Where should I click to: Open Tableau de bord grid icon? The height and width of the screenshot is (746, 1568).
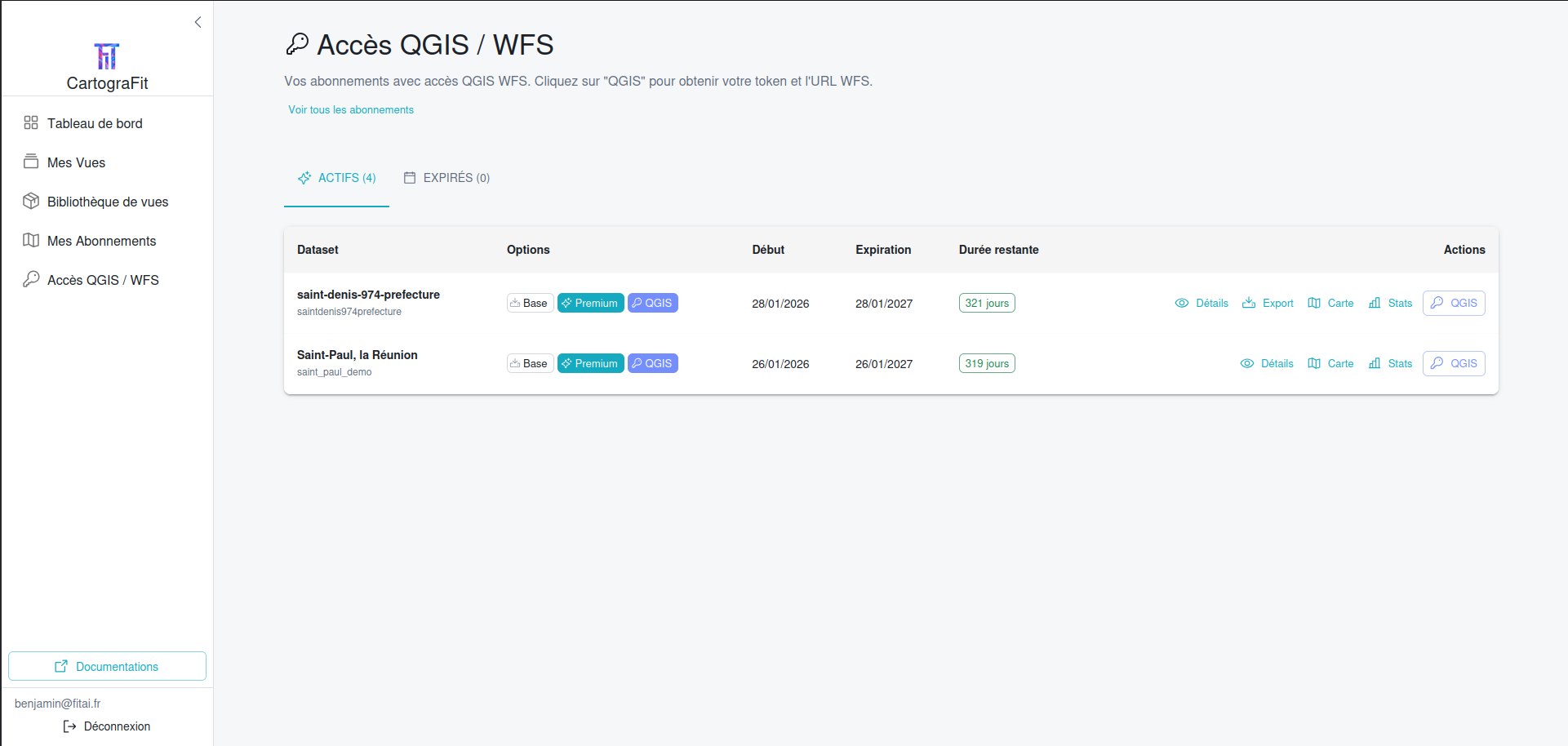coord(31,122)
